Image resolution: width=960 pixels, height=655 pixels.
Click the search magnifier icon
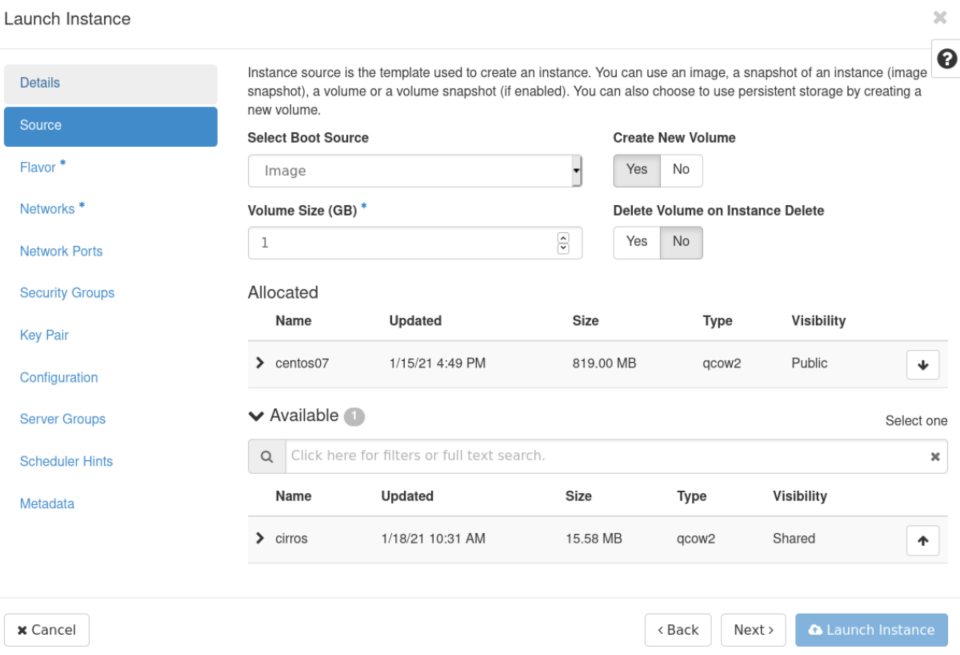coord(267,456)
